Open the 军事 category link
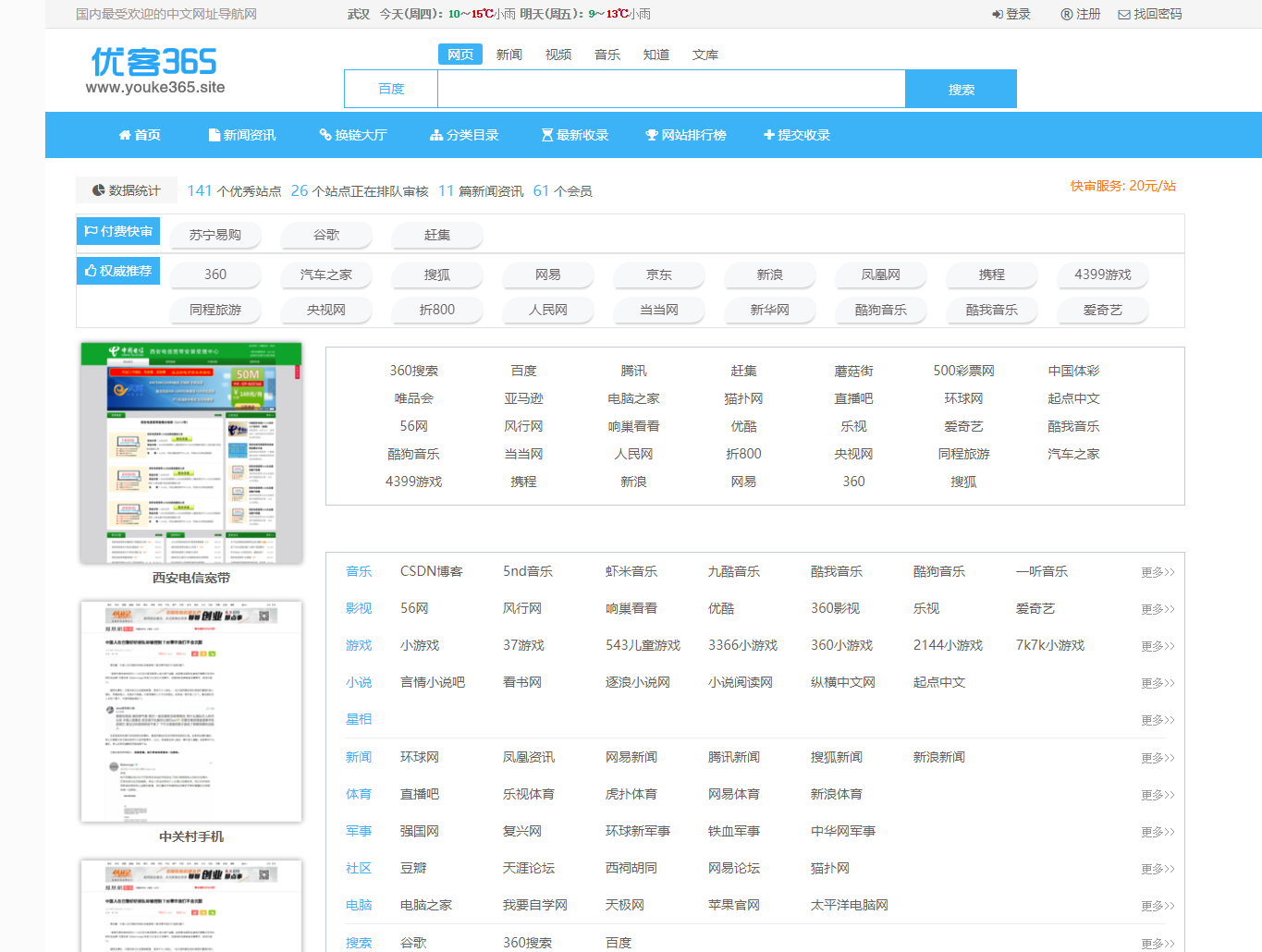The width and height of the screenshot is (1262, 952). pyautogui.click(x=359, y=831)
